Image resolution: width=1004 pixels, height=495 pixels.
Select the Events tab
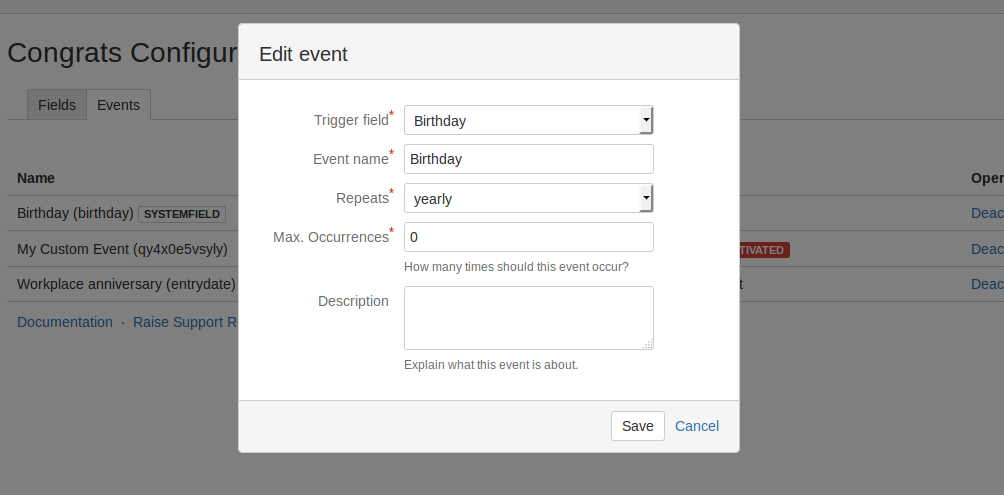tap(118, 105)
